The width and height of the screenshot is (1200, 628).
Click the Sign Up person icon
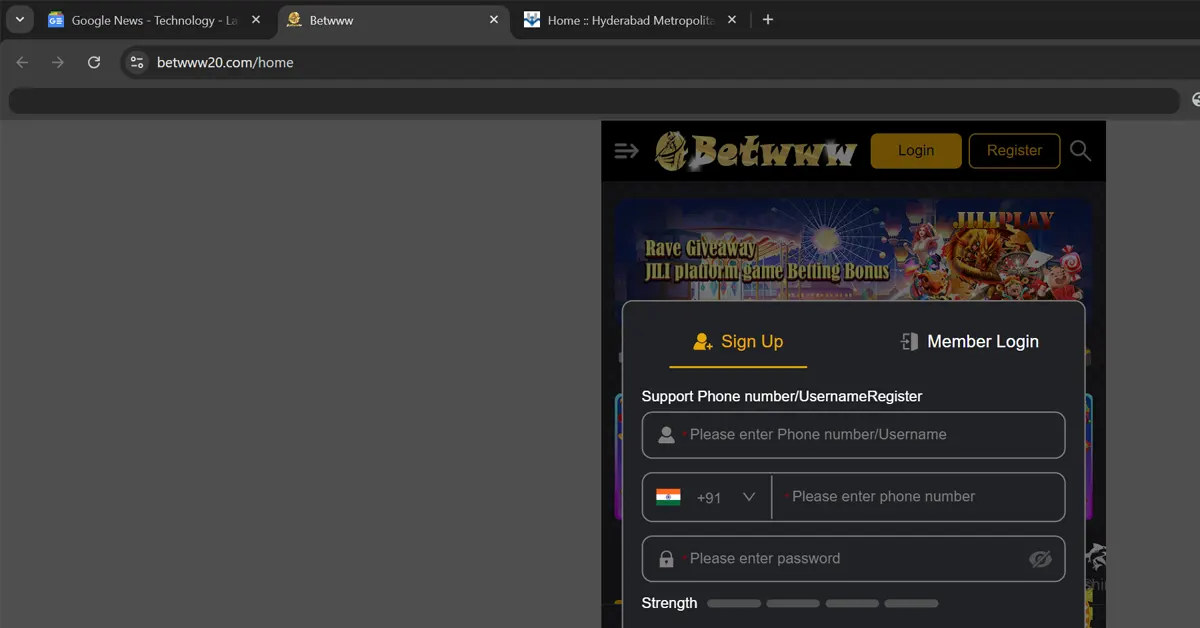tap(703, 342)
